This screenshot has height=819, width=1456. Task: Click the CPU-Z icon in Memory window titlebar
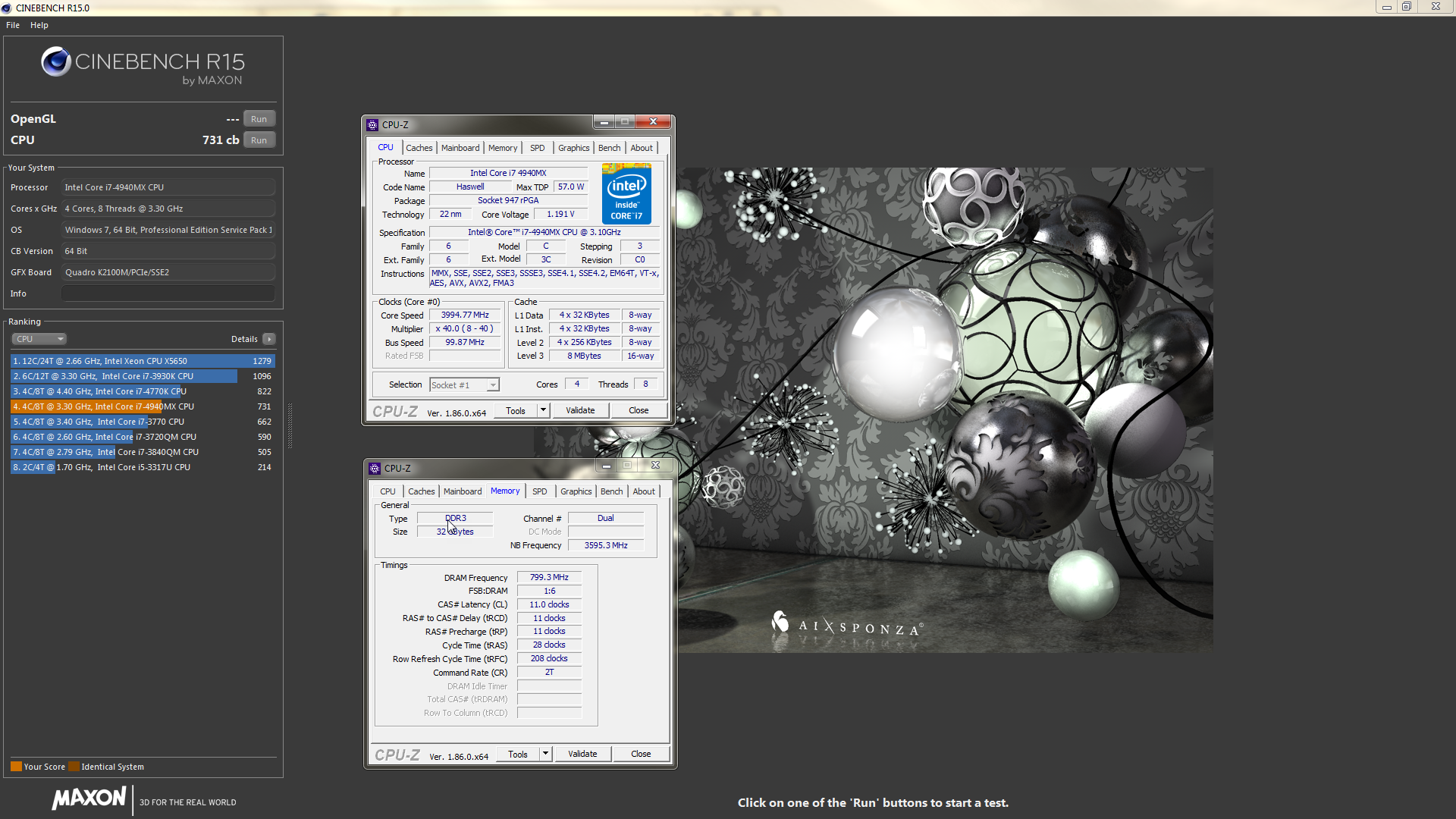(375, 469)
